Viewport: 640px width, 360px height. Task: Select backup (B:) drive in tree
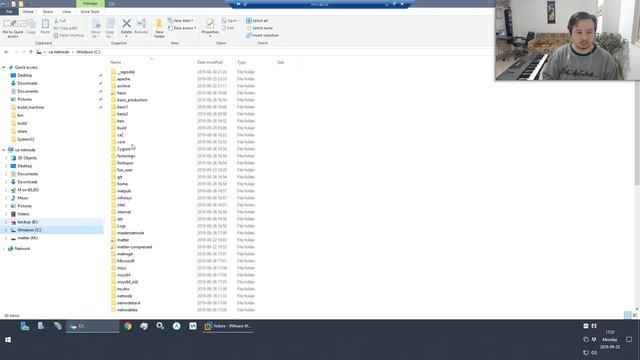tap(27, 222)
